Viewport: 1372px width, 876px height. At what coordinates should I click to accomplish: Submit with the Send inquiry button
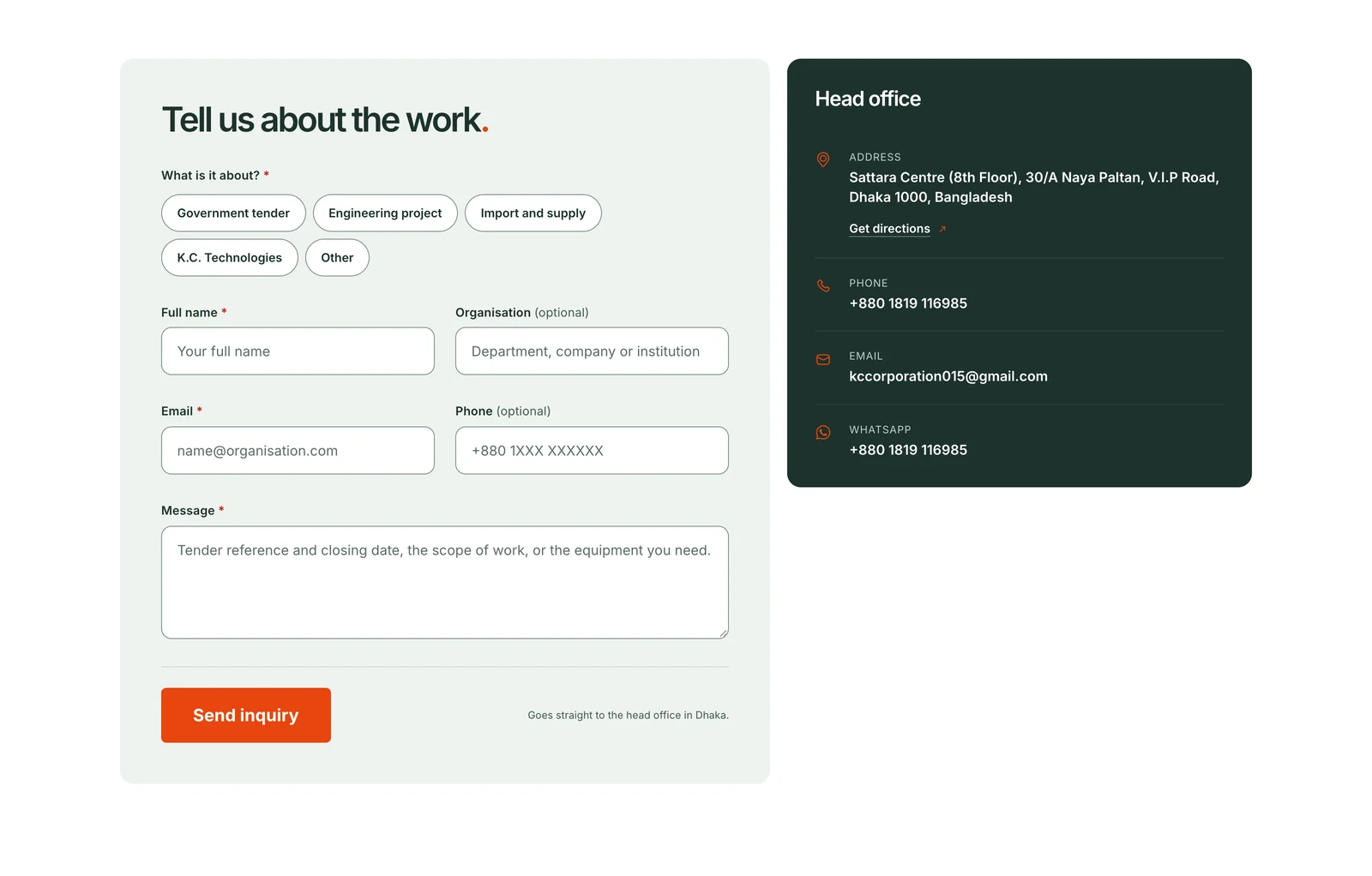tap(246, 716)
